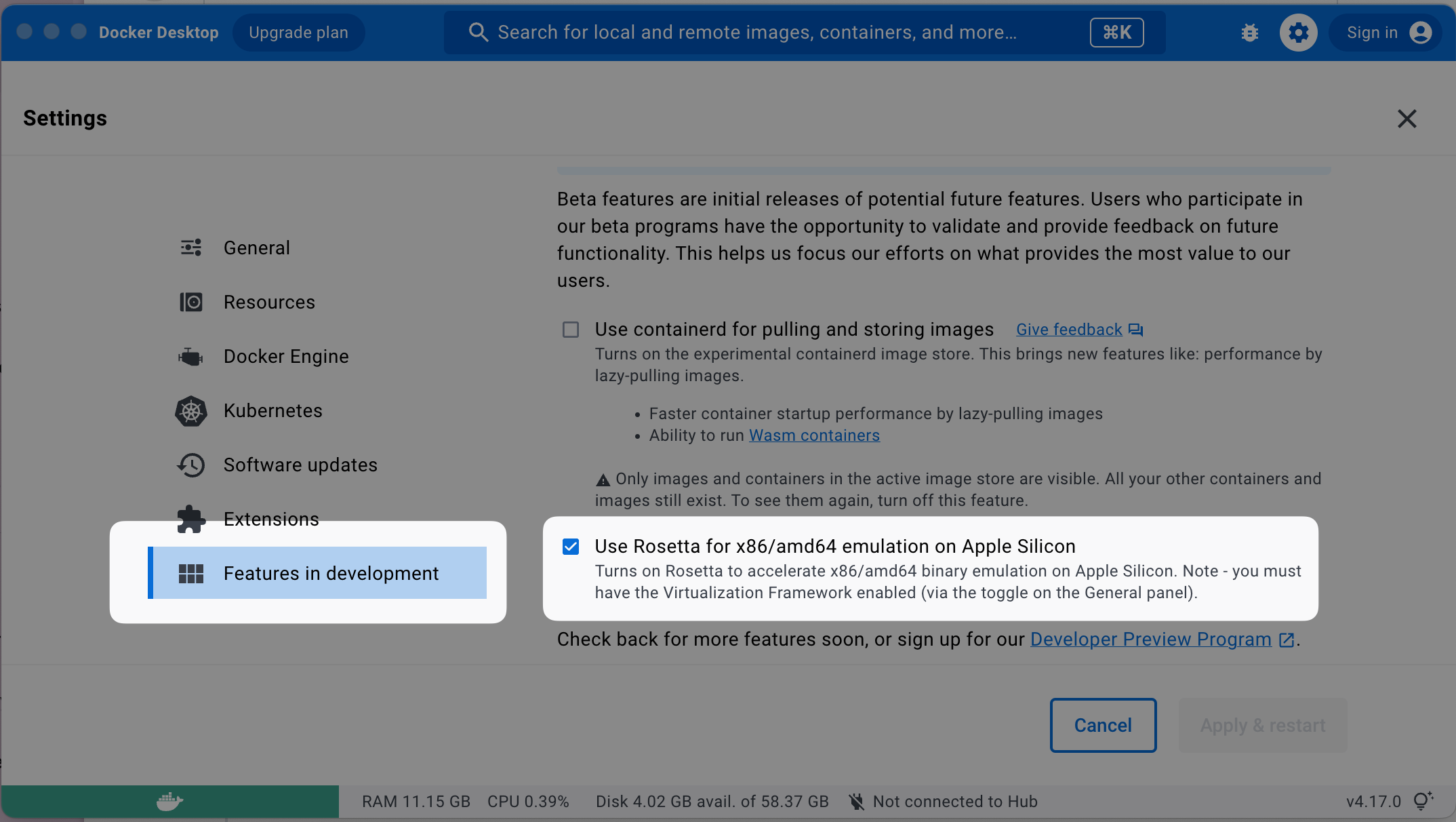Click the update checker icon beside v4.17.0

tap(1421, 801)
